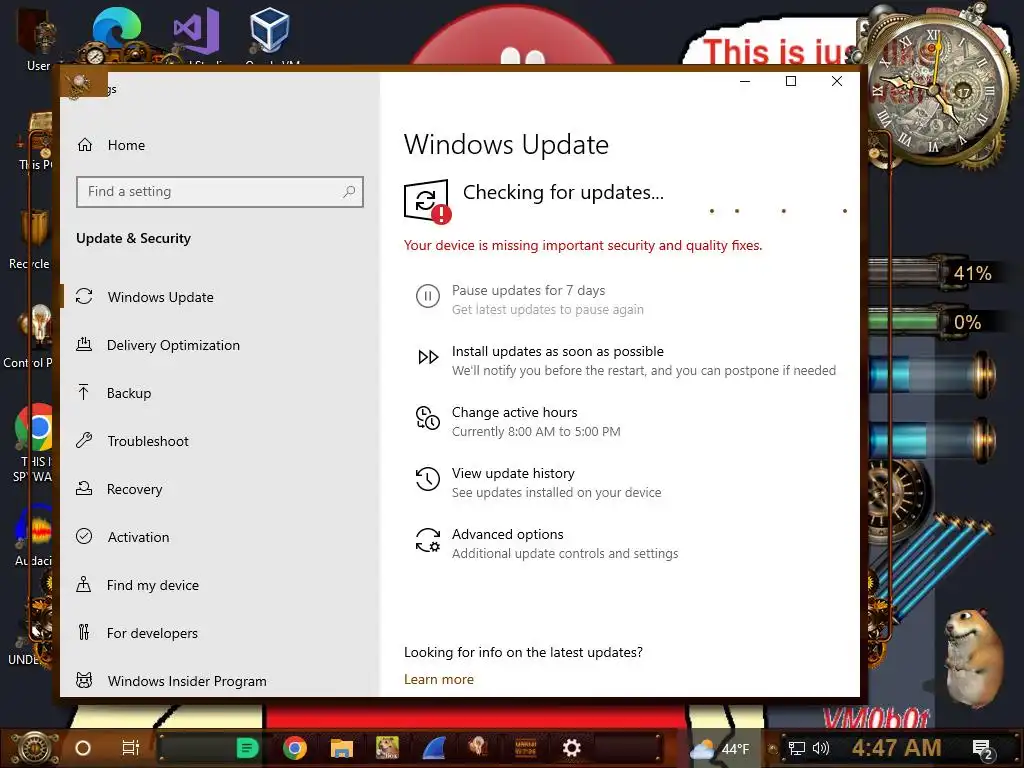Click the Delivery Optimization icon
Screen dimensions: 1024x768
pyautogui.click(x=84, y=344)
